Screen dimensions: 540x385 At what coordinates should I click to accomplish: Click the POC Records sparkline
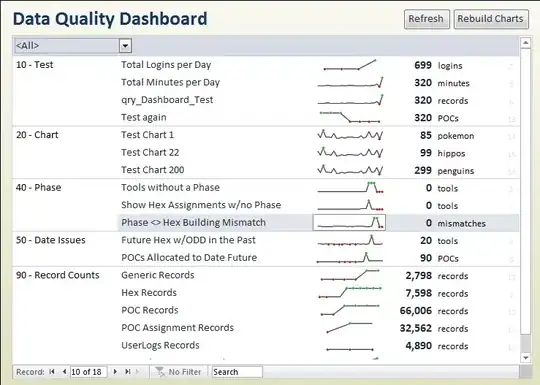[350, 310]
